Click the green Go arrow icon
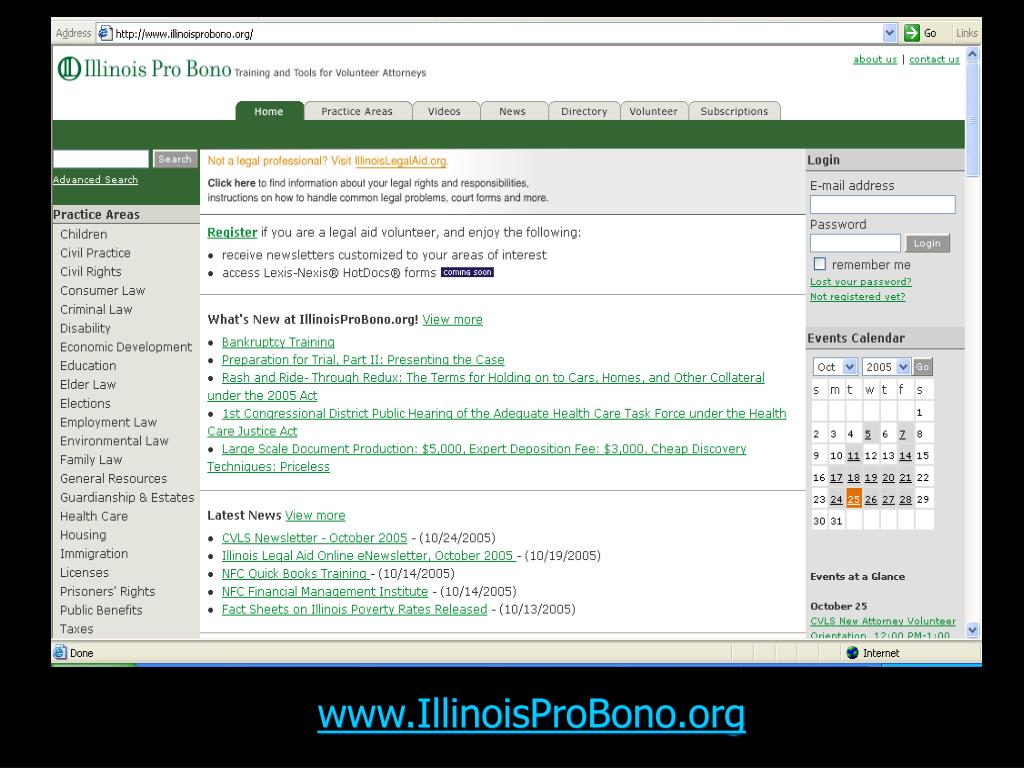This screenshot has width=1024, height=768. coord(912,33)
